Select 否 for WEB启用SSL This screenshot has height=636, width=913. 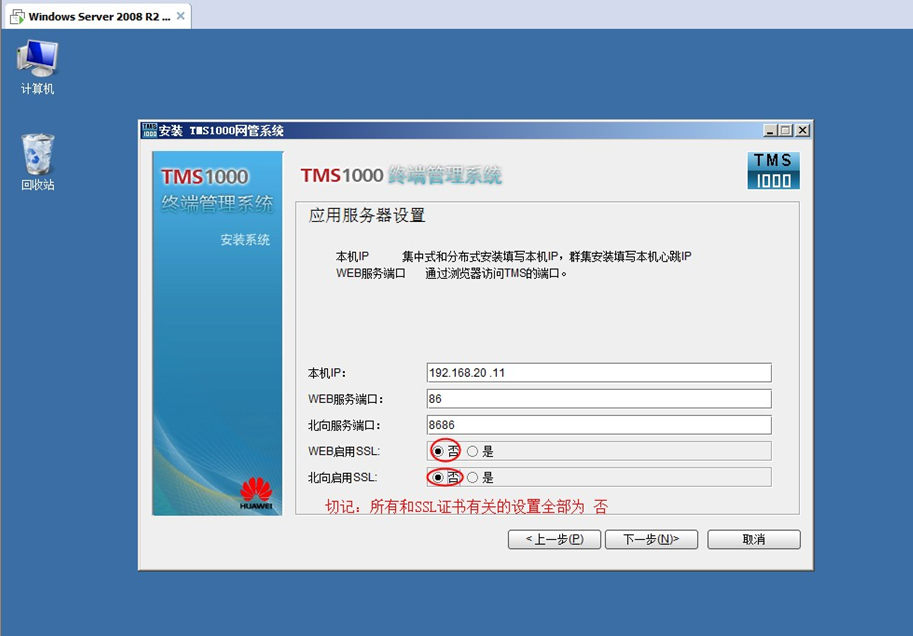click(438, 451)
